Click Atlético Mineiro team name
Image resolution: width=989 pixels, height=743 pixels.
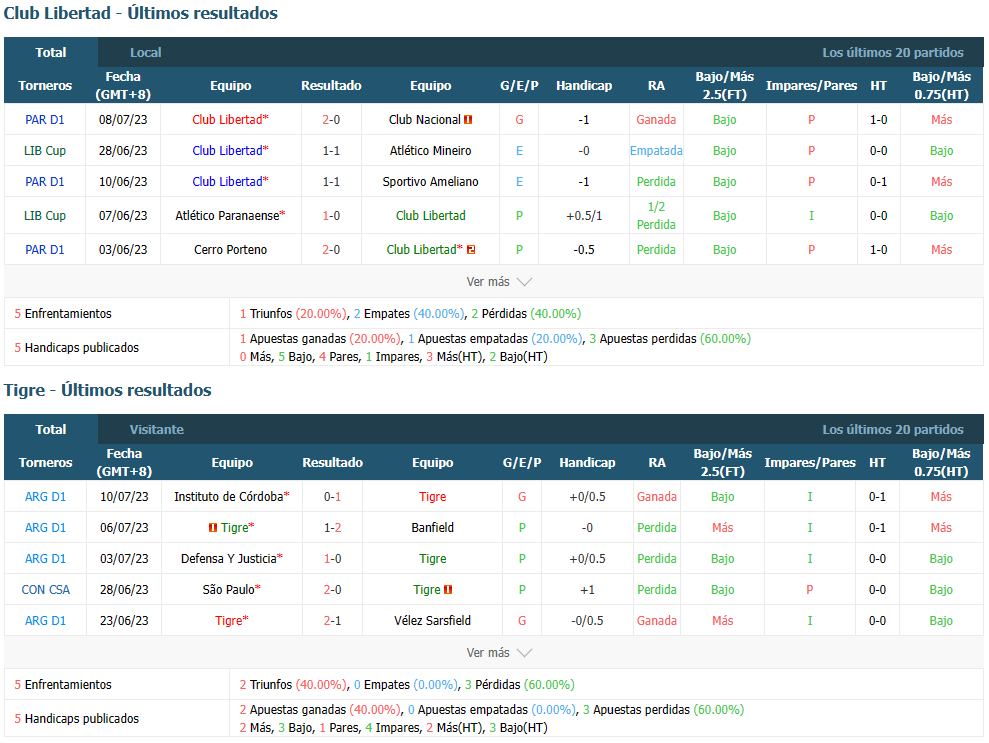pyautogui.click(x=431, y=151)
